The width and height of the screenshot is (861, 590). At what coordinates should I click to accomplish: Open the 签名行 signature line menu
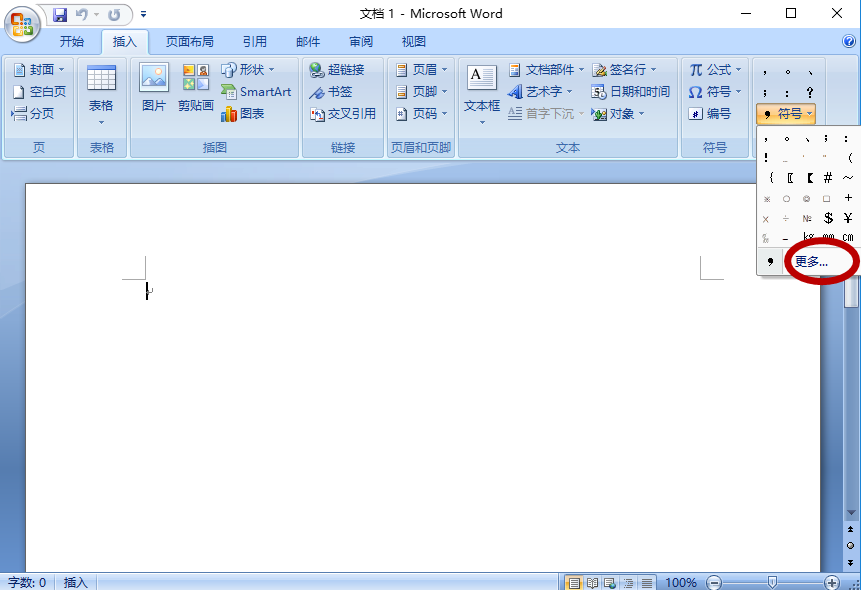coord(624,70)
